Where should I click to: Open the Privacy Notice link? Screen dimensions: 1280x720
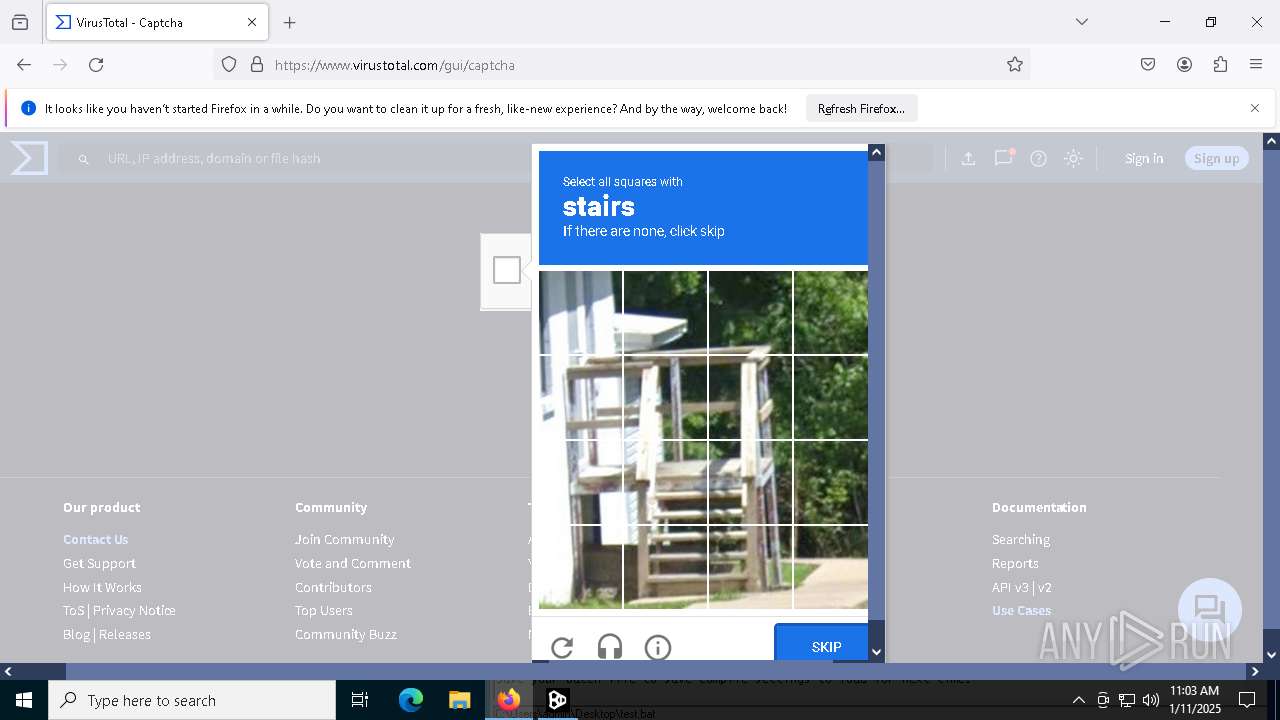(134, 610)
